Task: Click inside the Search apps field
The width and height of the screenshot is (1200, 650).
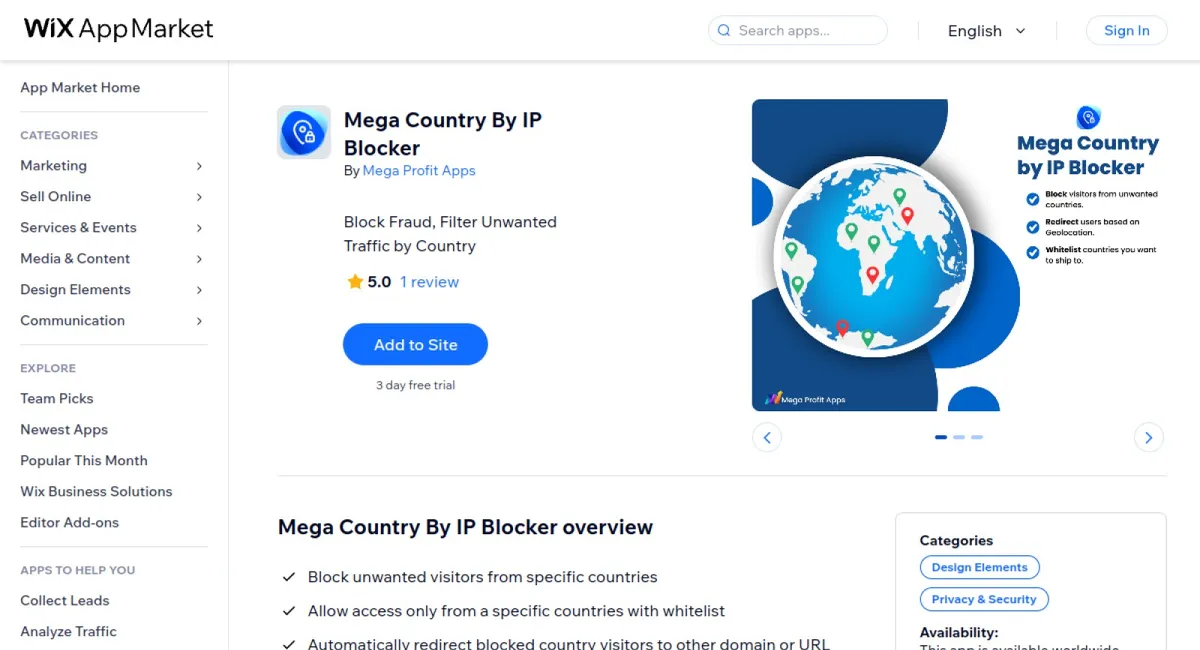Action: click(x=800, y=30)
